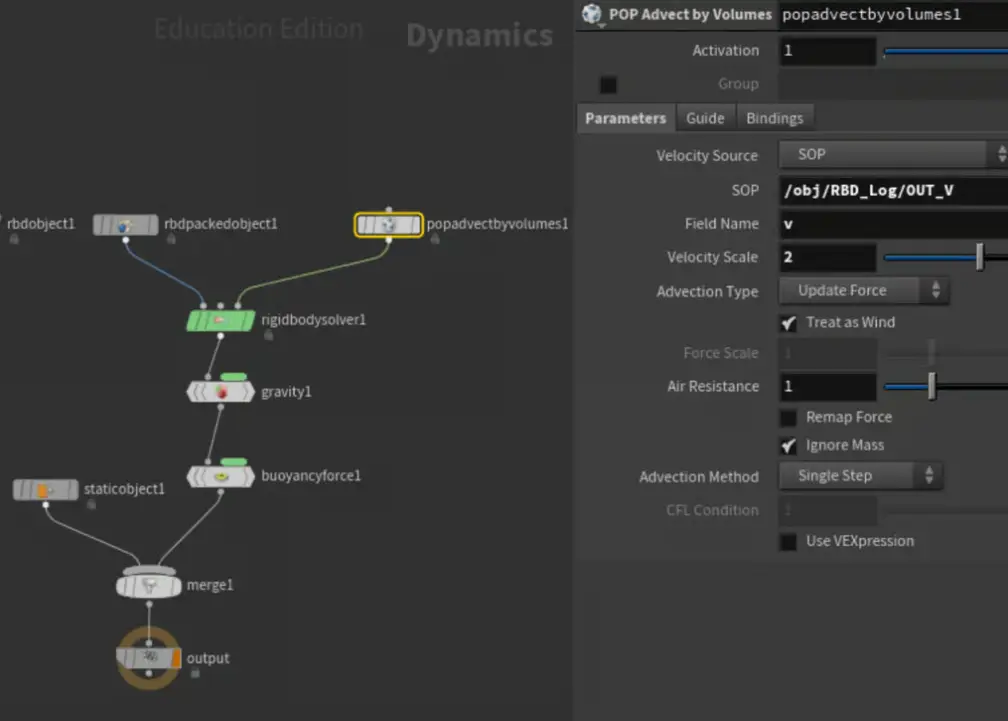Select the popadvectbyvolumes1 node icon
Screen dimensions: 1008x721
coord(389,225)
